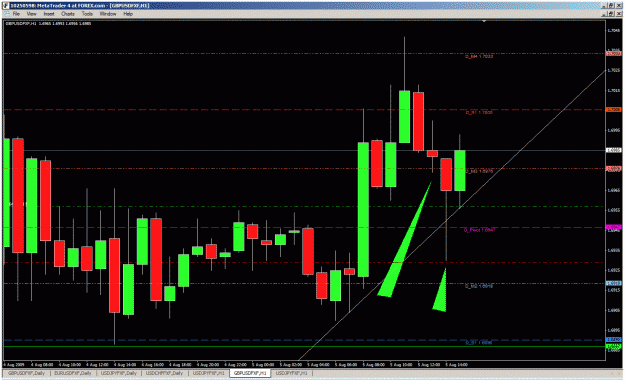Click the 5 Aug 08:00 time label

pos(373,365)
